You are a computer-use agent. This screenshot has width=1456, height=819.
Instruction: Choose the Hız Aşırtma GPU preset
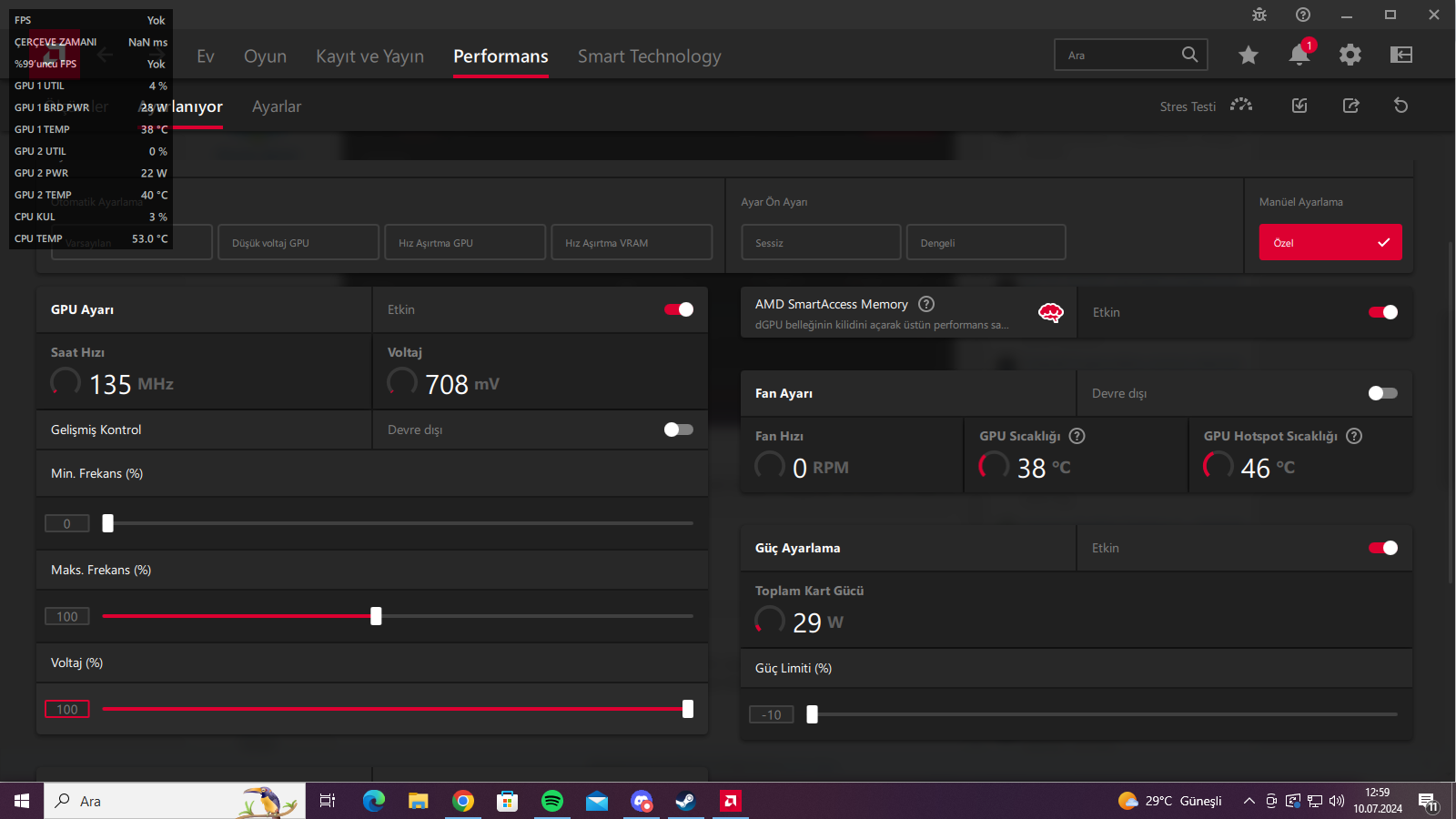[x=465, y=243]
